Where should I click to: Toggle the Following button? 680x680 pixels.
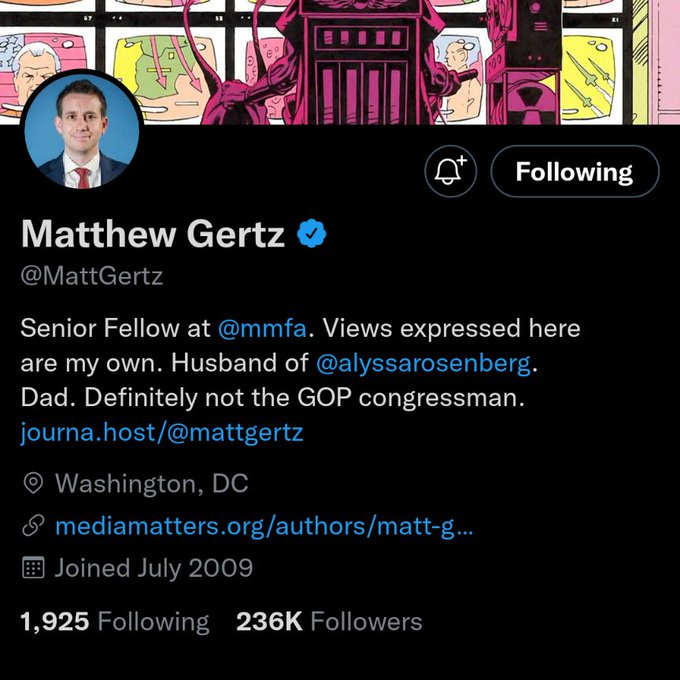(x=574, y=171)
